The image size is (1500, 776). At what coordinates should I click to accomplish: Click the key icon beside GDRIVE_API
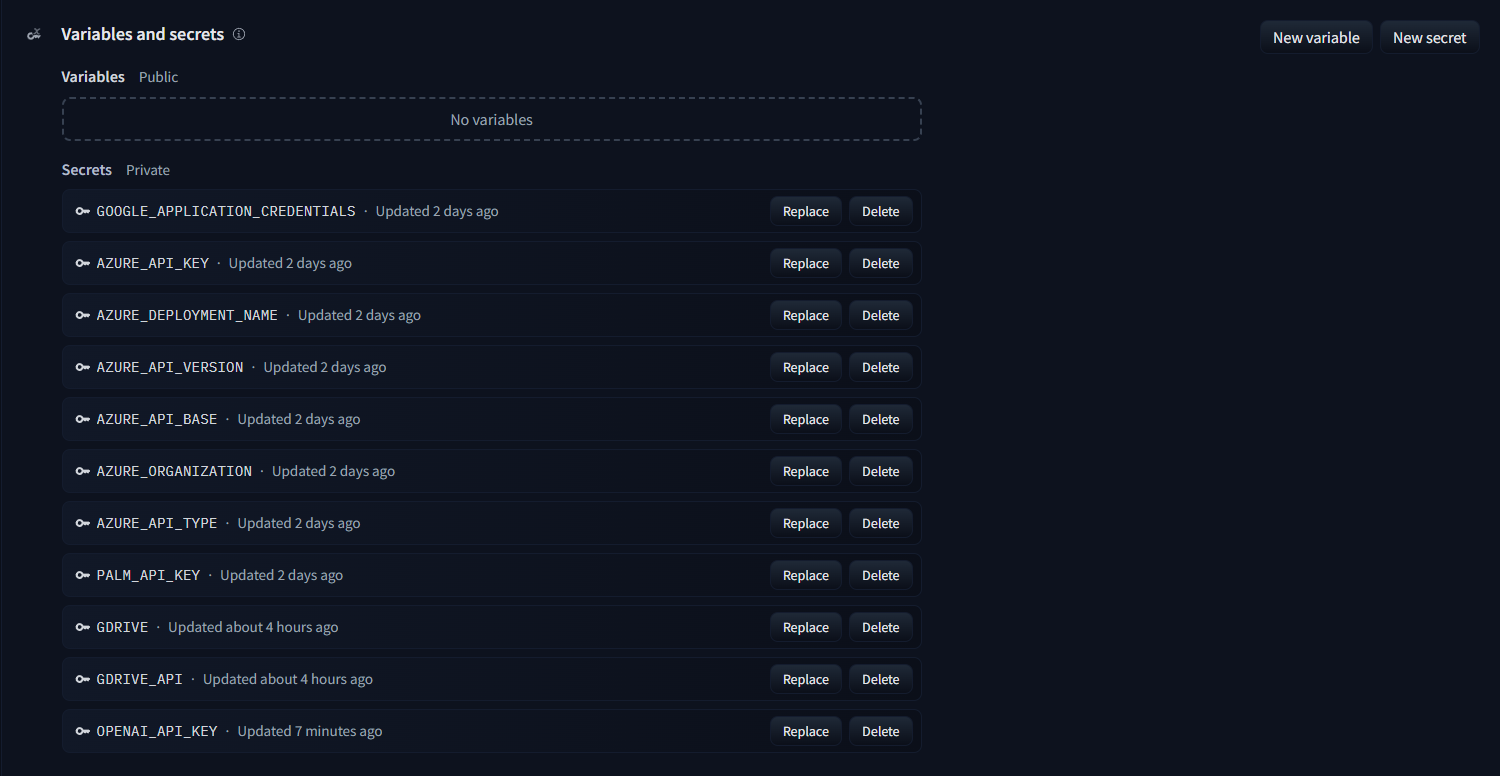pos(83,679)
